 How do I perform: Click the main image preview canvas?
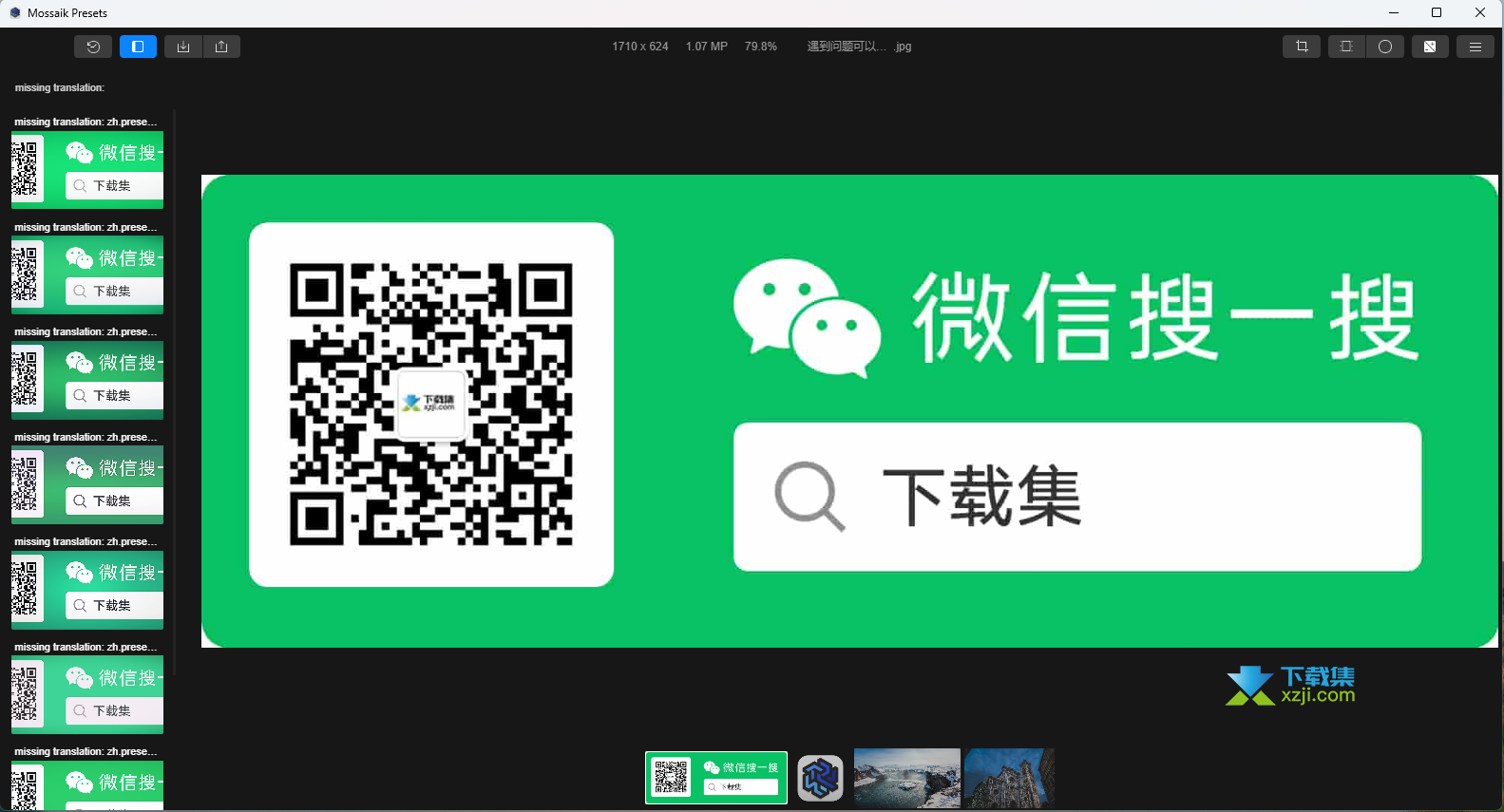click(849, 411)
